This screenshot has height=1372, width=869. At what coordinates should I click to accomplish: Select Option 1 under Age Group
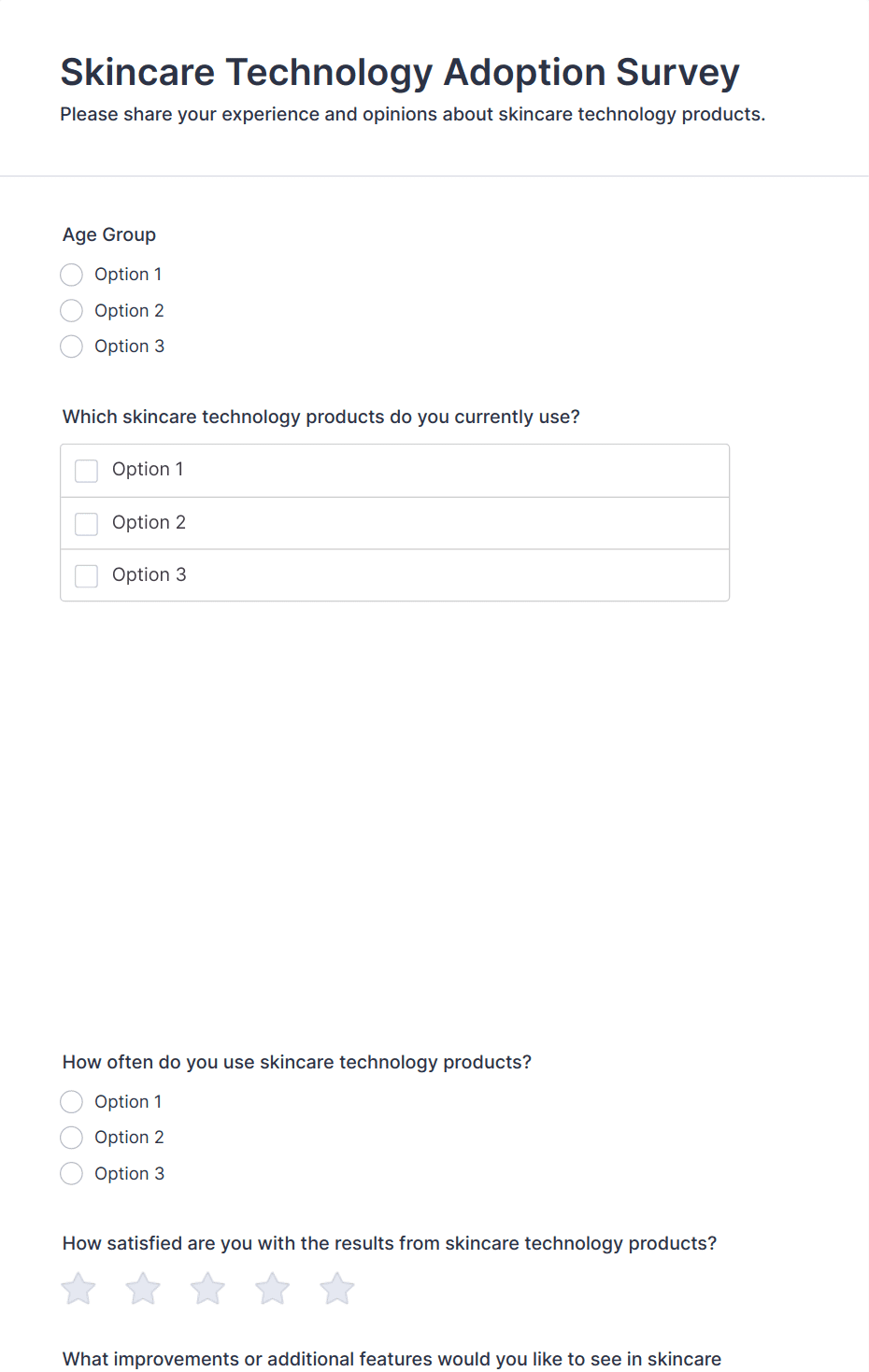coord(72,275)
